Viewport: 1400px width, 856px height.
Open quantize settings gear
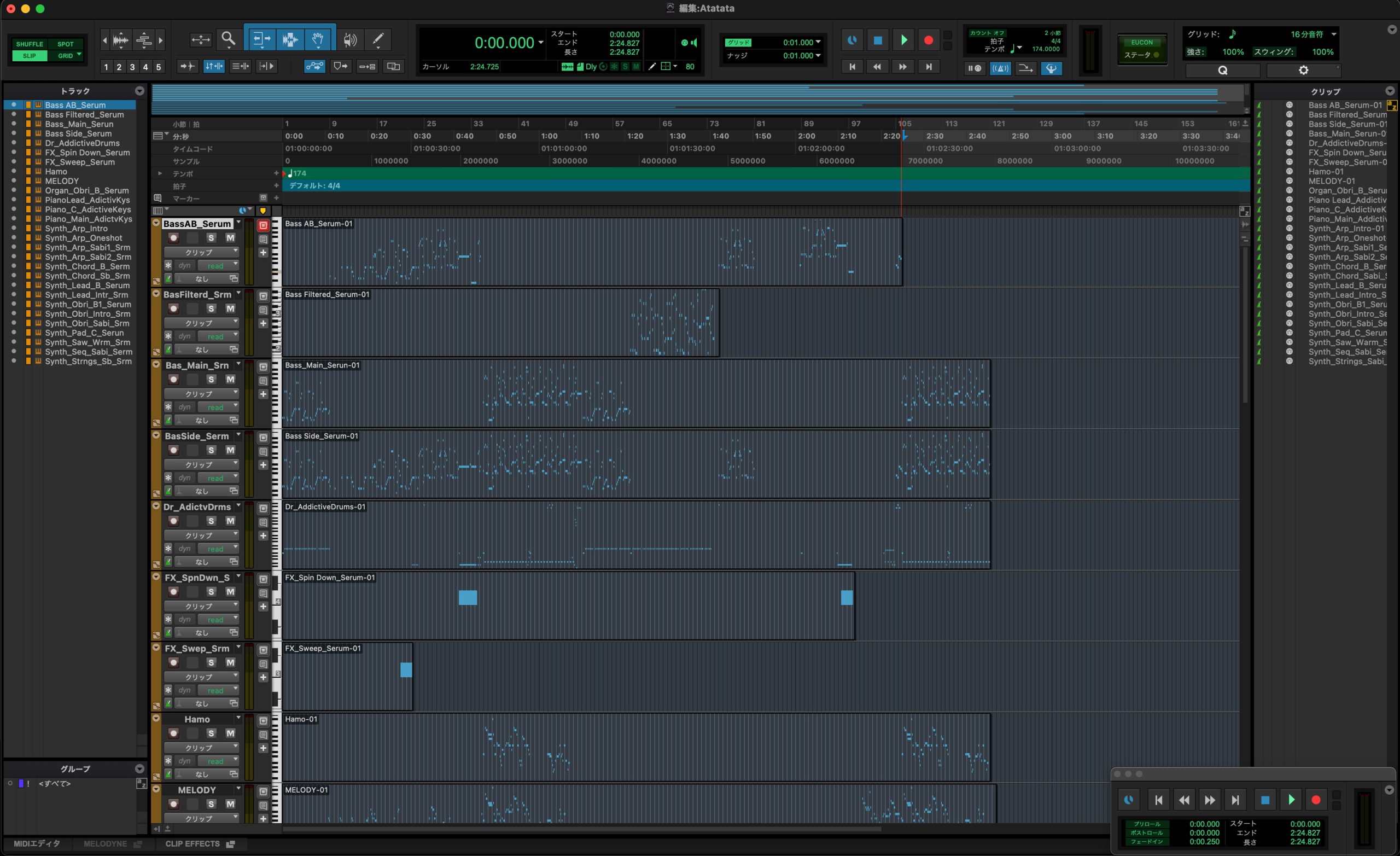(x=1303, y=71)
